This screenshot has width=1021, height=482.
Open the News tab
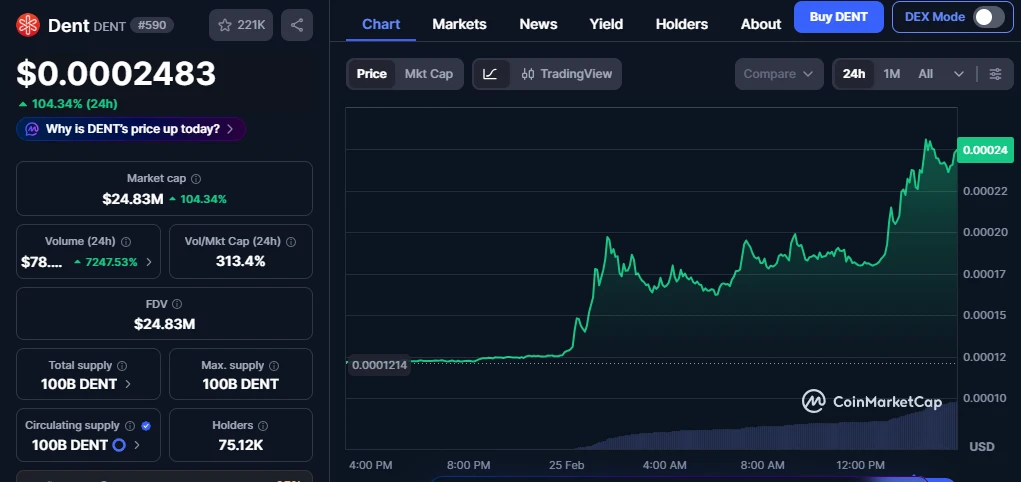[x=538, y=24]
